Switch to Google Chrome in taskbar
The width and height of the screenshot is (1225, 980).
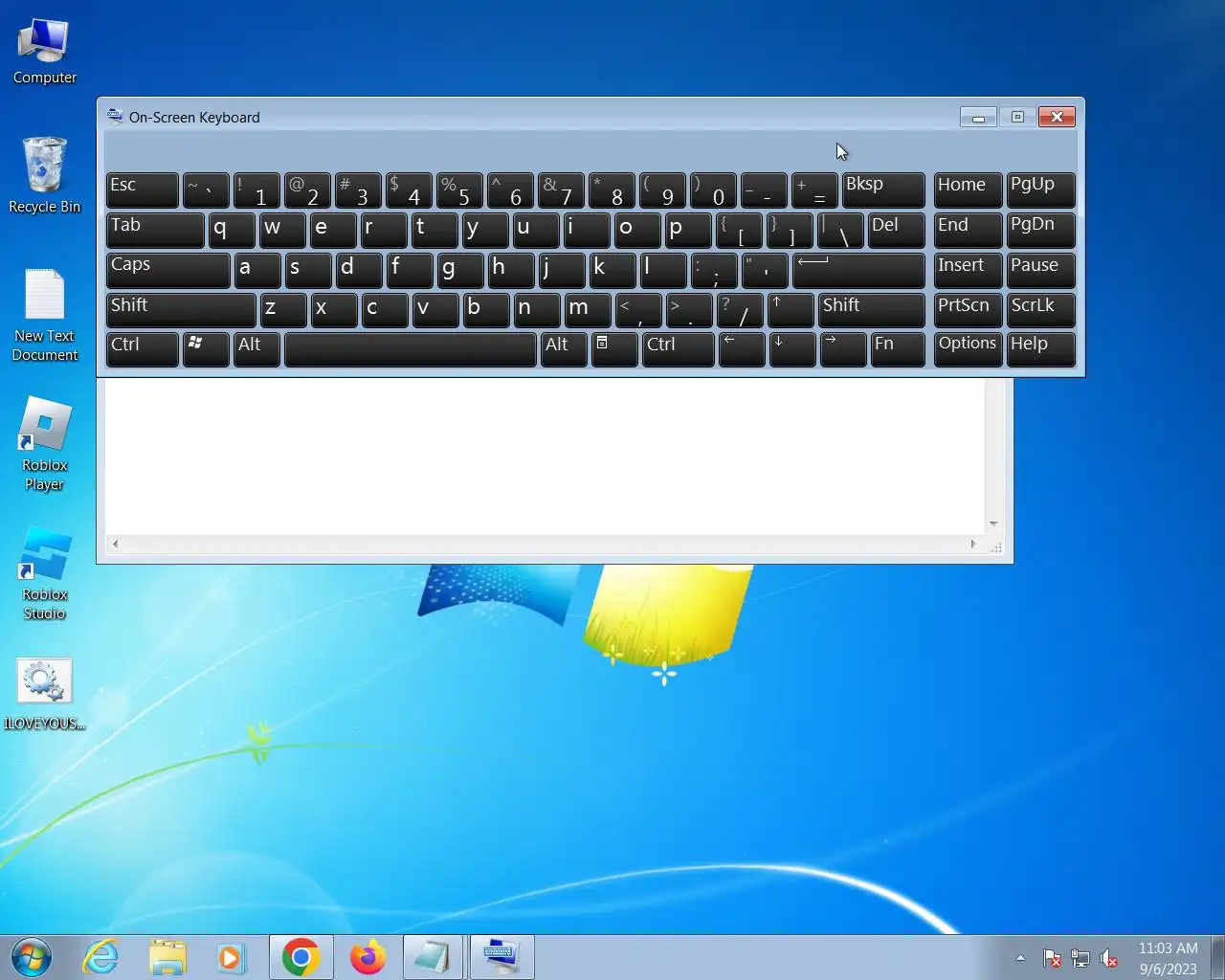pos(301,957)
